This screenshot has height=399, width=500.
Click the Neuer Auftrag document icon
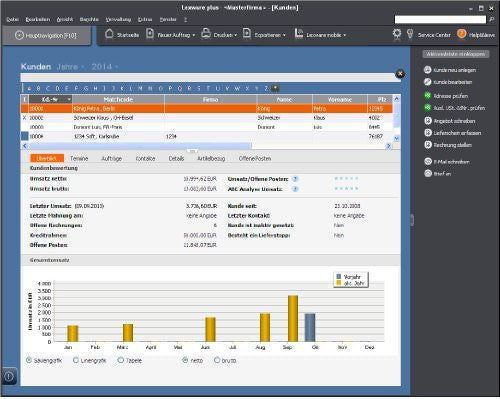[x=150, y=34]
